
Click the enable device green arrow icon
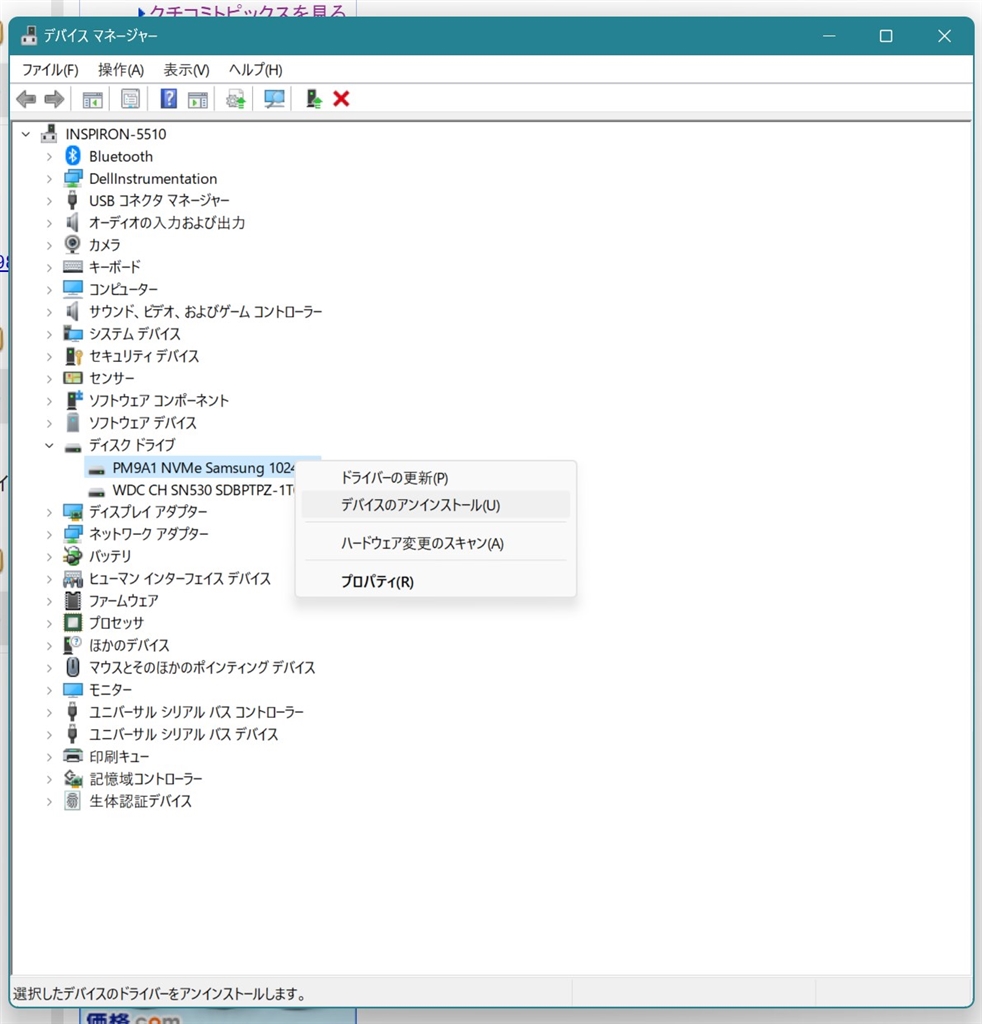coord(314,99)
